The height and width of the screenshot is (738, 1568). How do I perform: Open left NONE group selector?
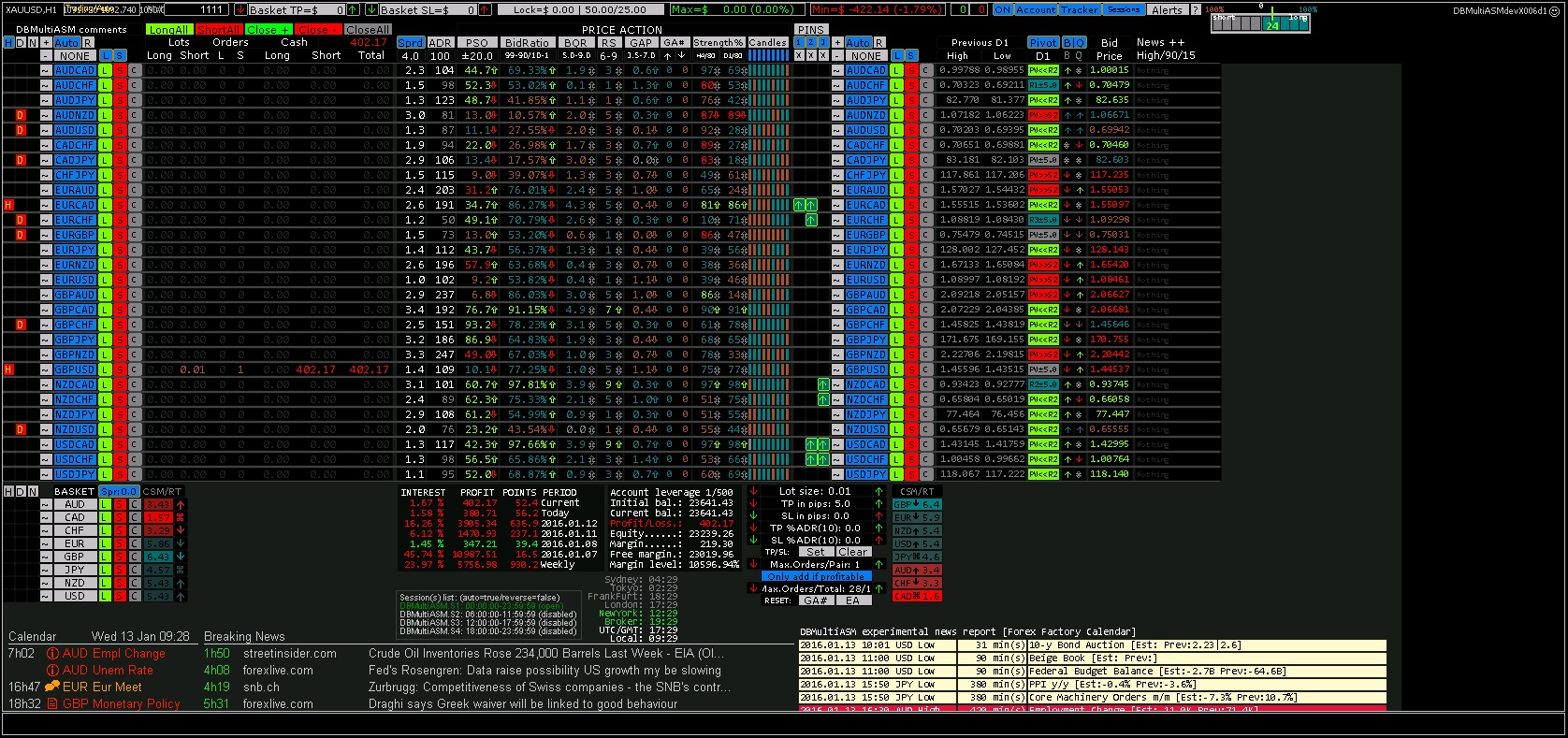point(75,55)
